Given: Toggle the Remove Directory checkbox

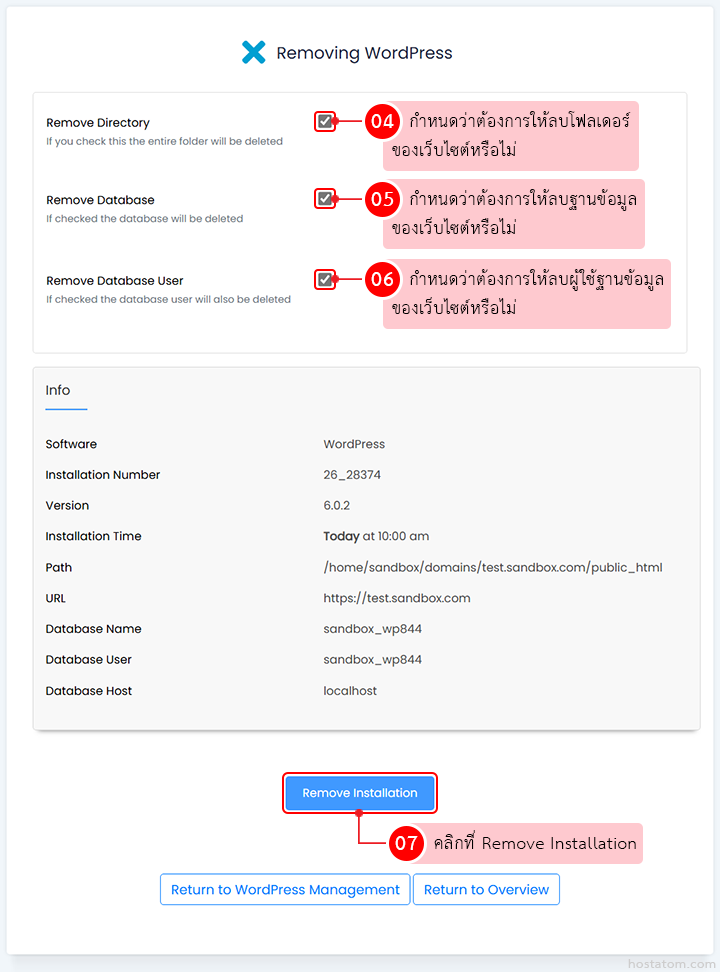Looking at the screenshot, I should [325, 121].
